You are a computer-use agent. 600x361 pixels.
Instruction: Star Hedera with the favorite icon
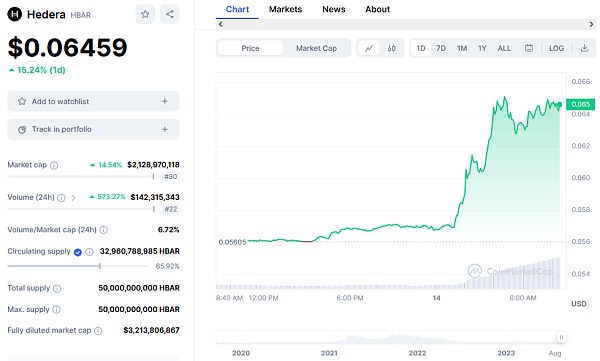point(145,15)
